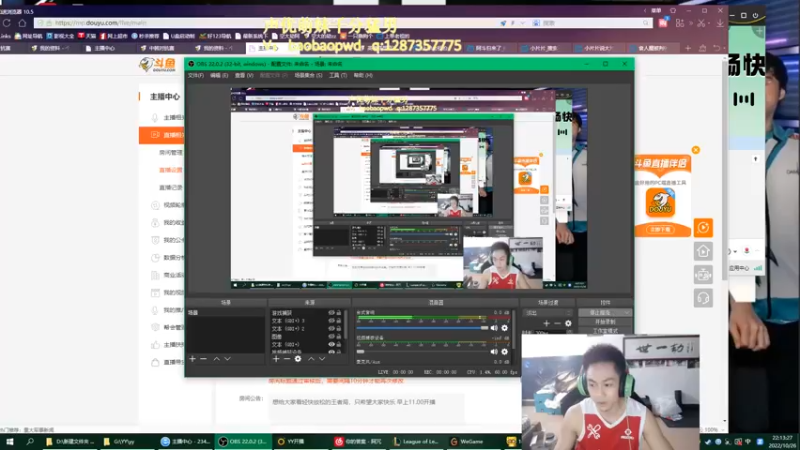This screenshot has width=800, height=450.
Task: Open the 查看(V) menu in OBS
Action: [x=244, y=76]
